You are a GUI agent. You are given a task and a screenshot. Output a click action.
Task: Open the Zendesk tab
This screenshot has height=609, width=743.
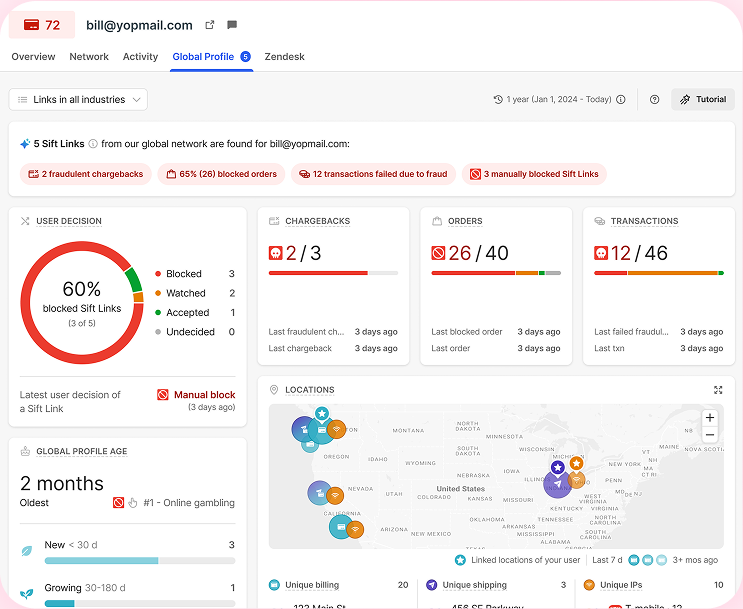pos(284,57)
